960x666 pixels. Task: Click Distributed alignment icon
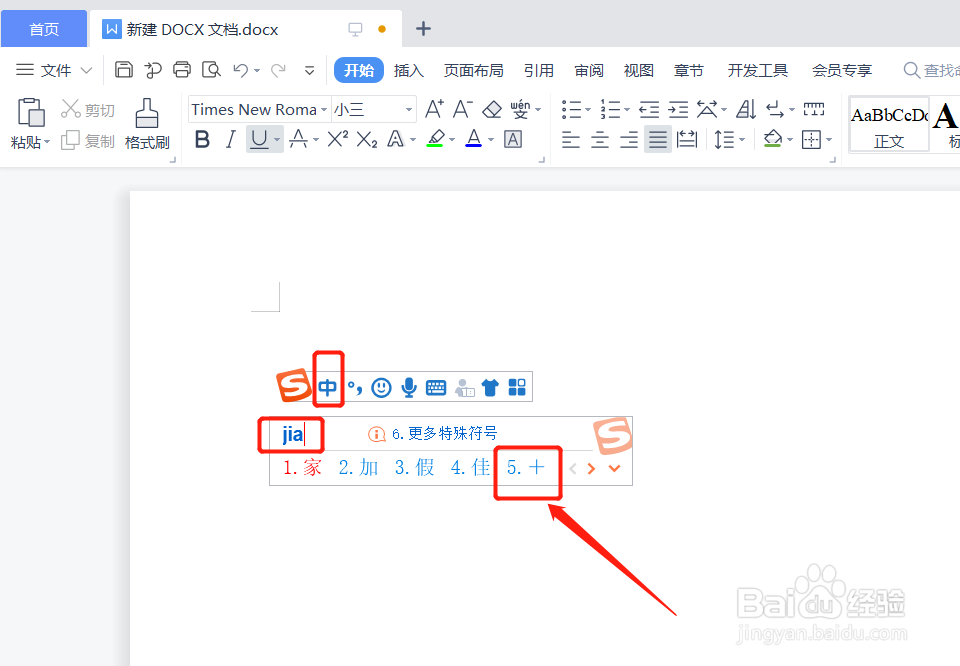687,140
